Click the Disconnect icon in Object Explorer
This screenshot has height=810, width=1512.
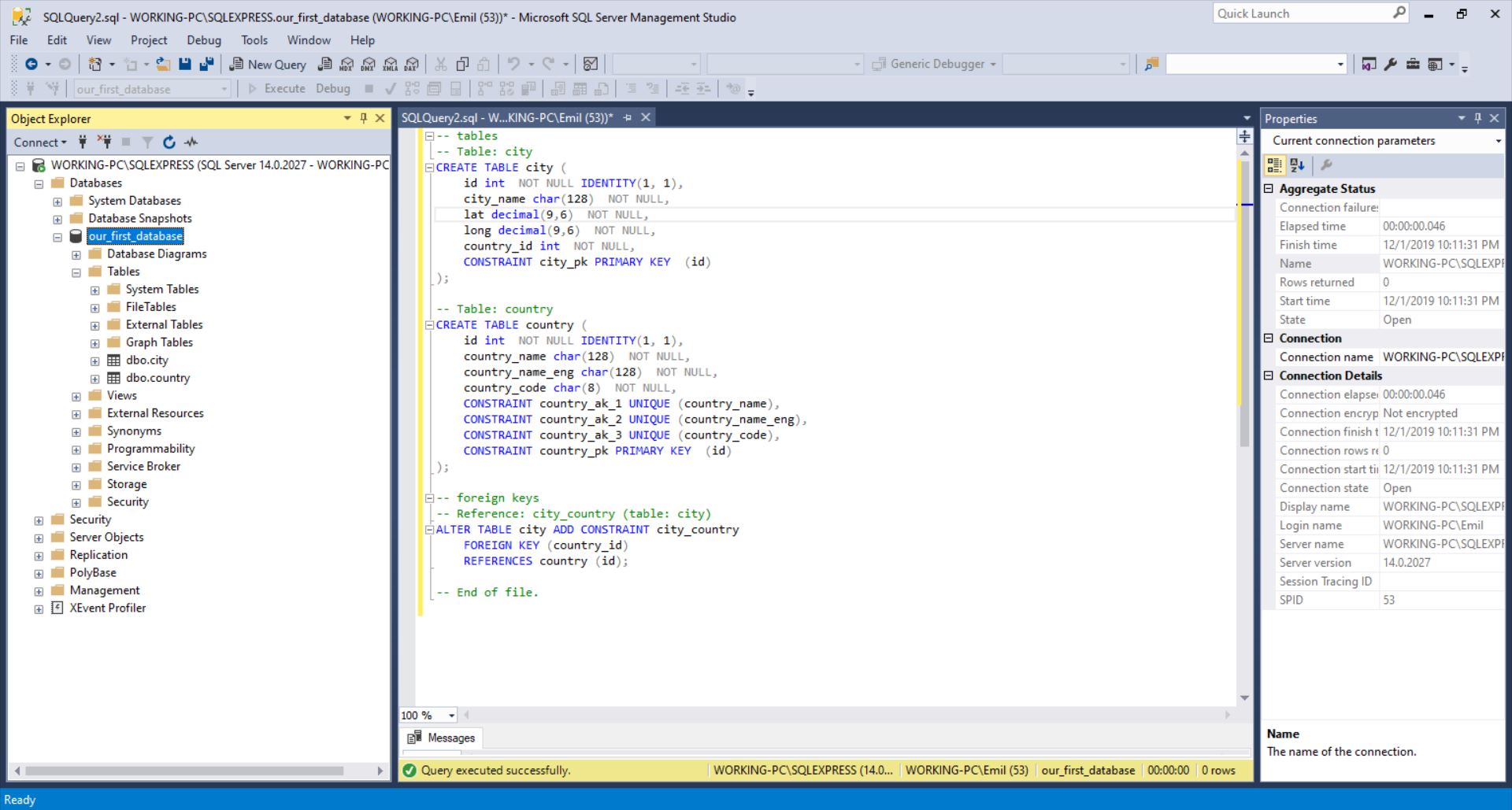pos(104,142)
